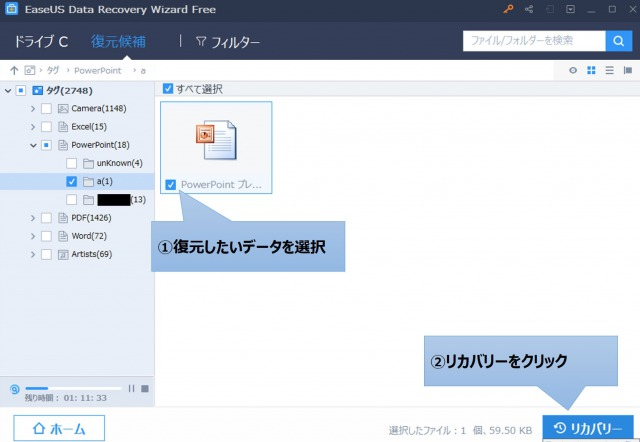Viewport: 640px width, 442px height.
Task: Switch to list view layout
Action: pyautogui.click(x=609, y=71)
